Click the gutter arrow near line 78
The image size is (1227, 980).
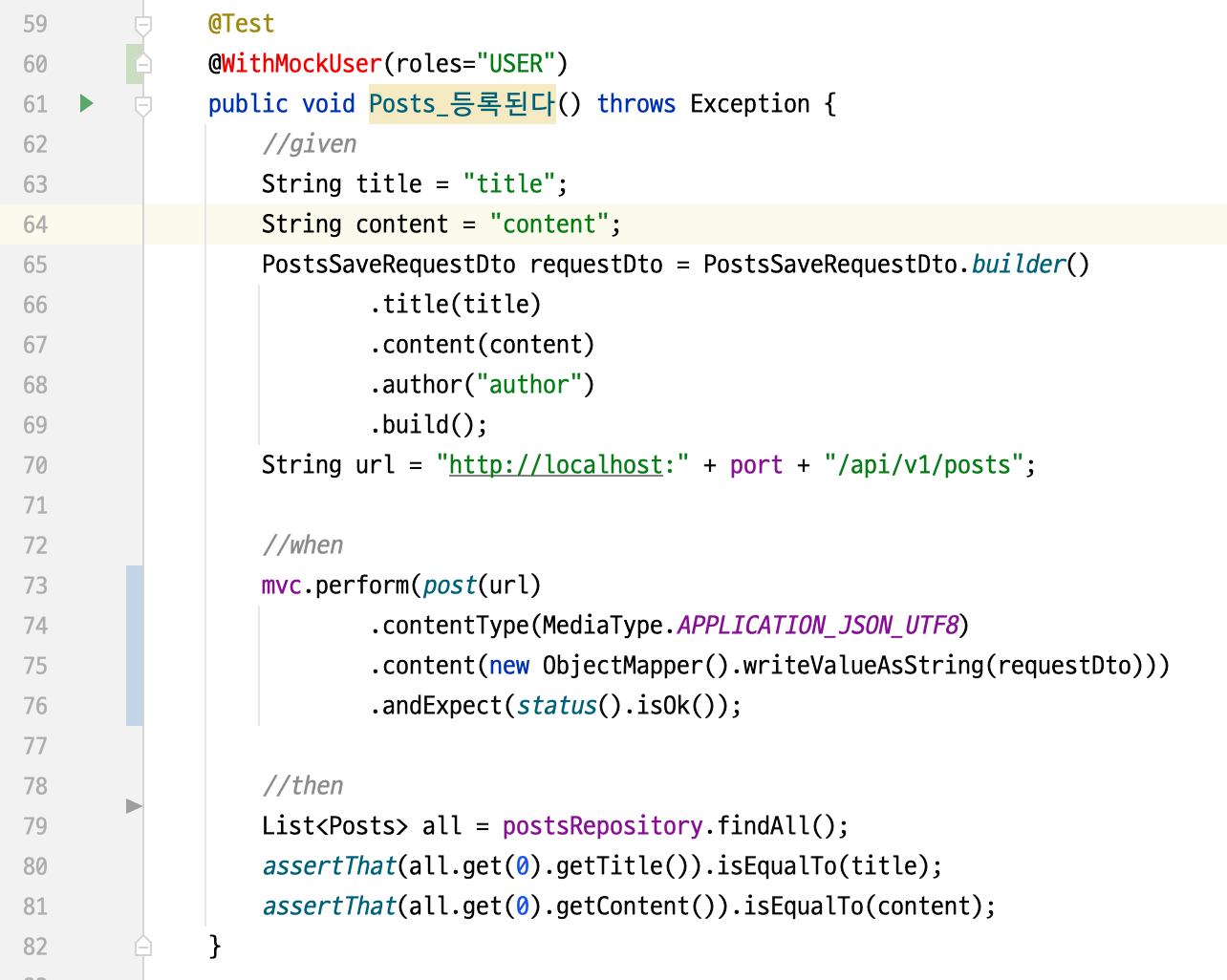pos(134,806)
